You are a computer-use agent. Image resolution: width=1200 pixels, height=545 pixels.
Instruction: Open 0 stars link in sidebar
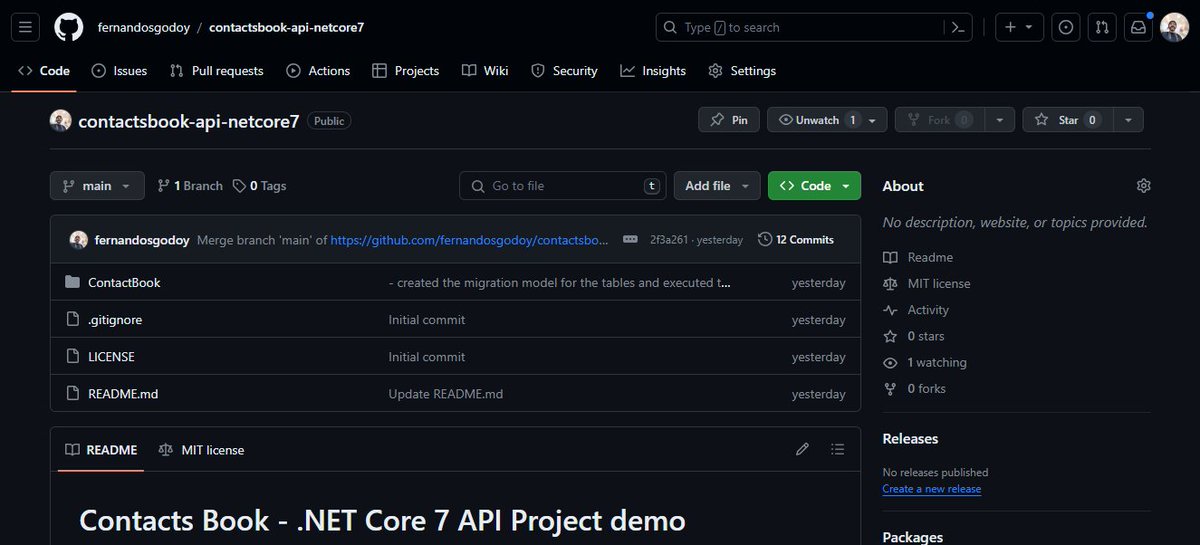[914, 336]
